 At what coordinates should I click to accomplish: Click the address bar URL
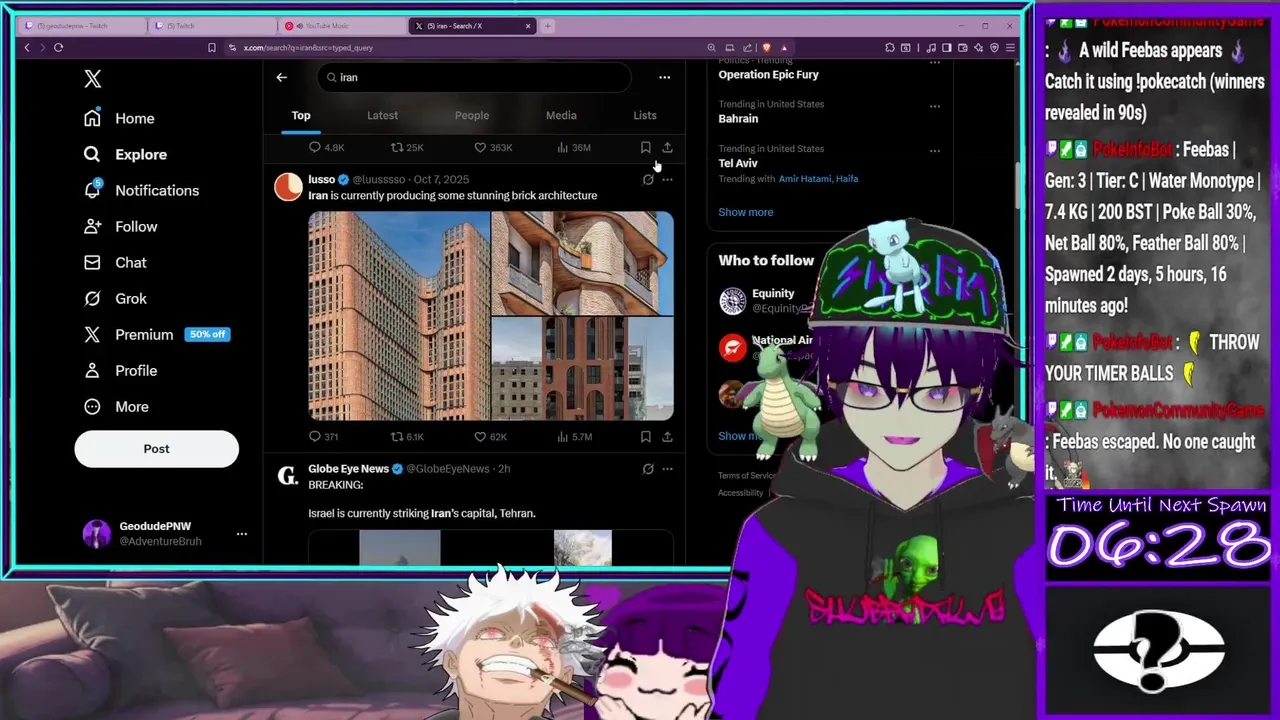tap(308, 47)
